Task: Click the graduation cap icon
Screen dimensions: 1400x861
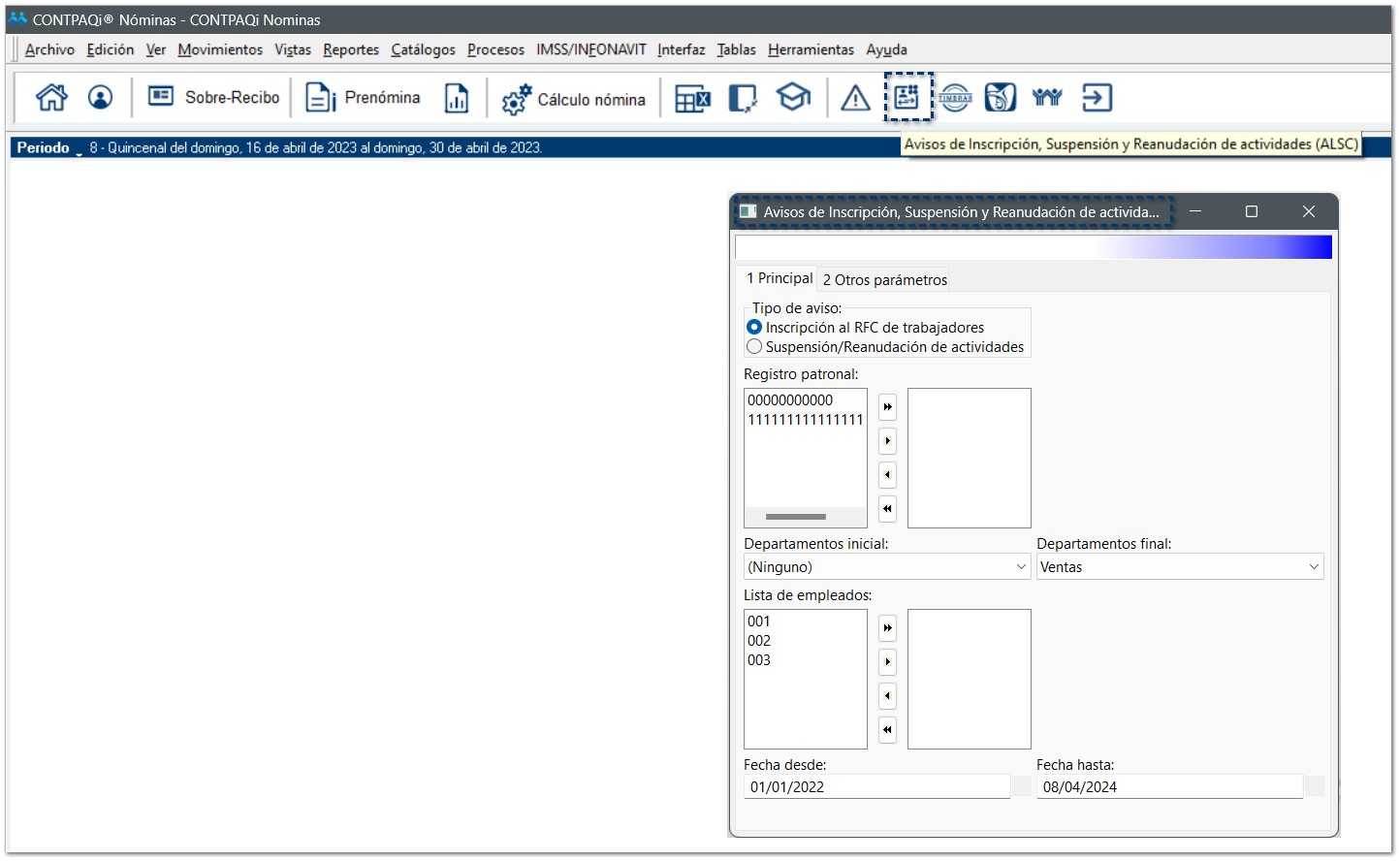Action: (793, 97)
